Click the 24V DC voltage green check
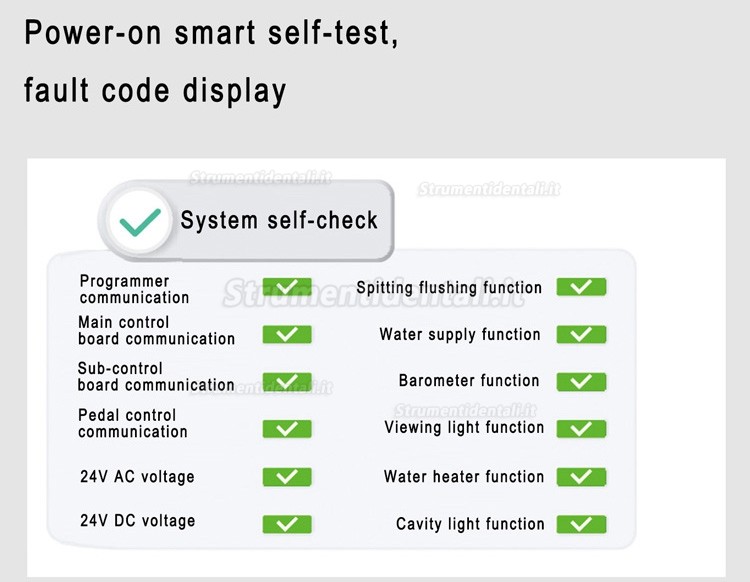Screen dimensions: 750x582 point(287,524)
